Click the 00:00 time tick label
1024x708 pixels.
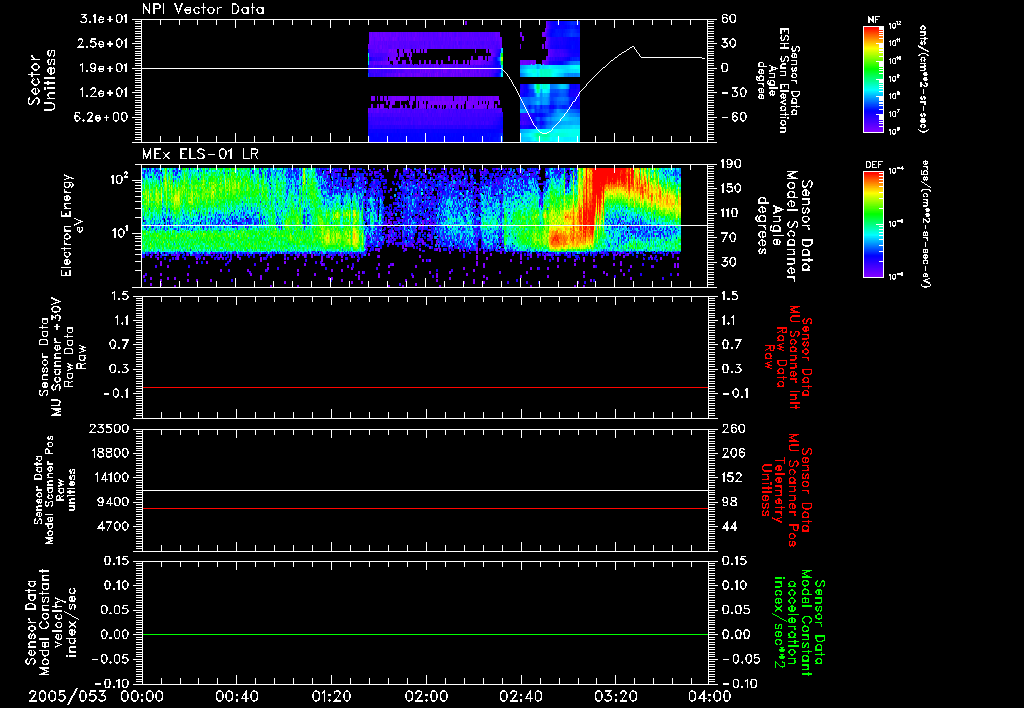tap(142, 696)
